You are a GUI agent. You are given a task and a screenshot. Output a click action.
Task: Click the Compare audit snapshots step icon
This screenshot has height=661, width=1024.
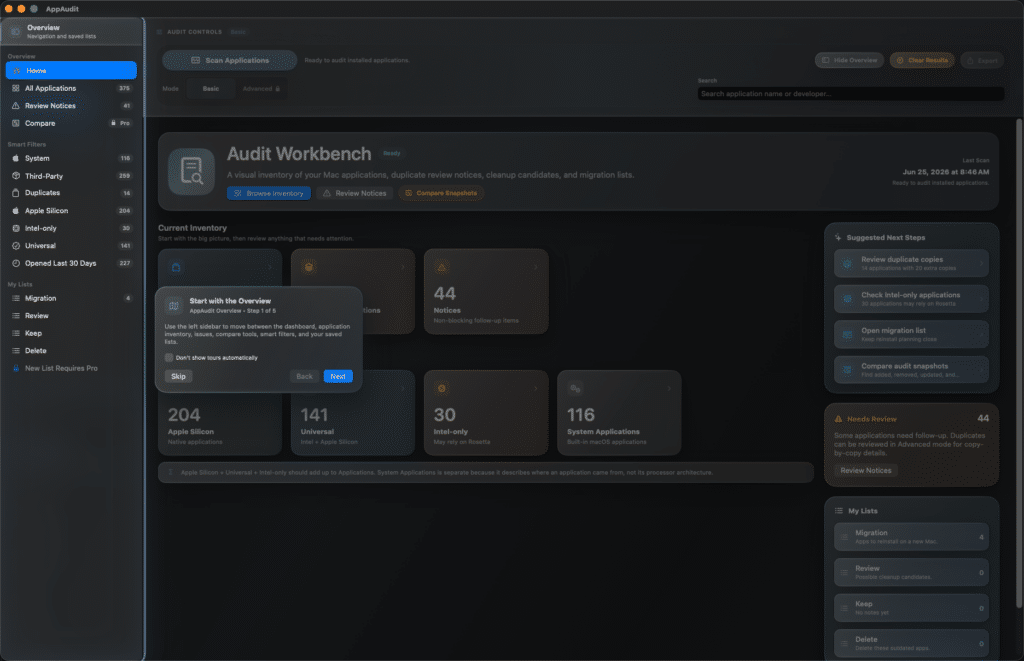point(847,370)
